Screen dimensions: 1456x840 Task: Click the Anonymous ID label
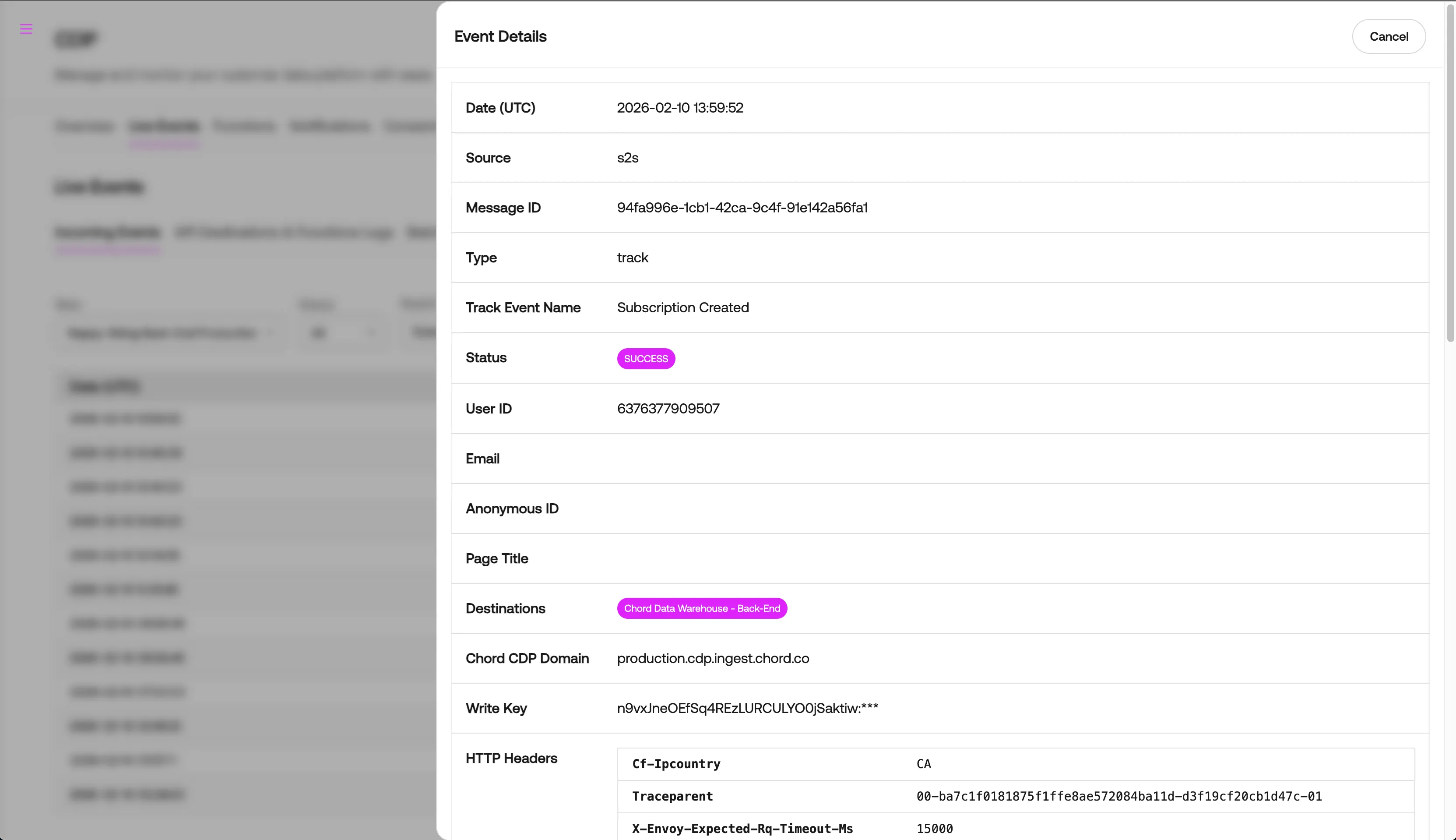(511, 508)
